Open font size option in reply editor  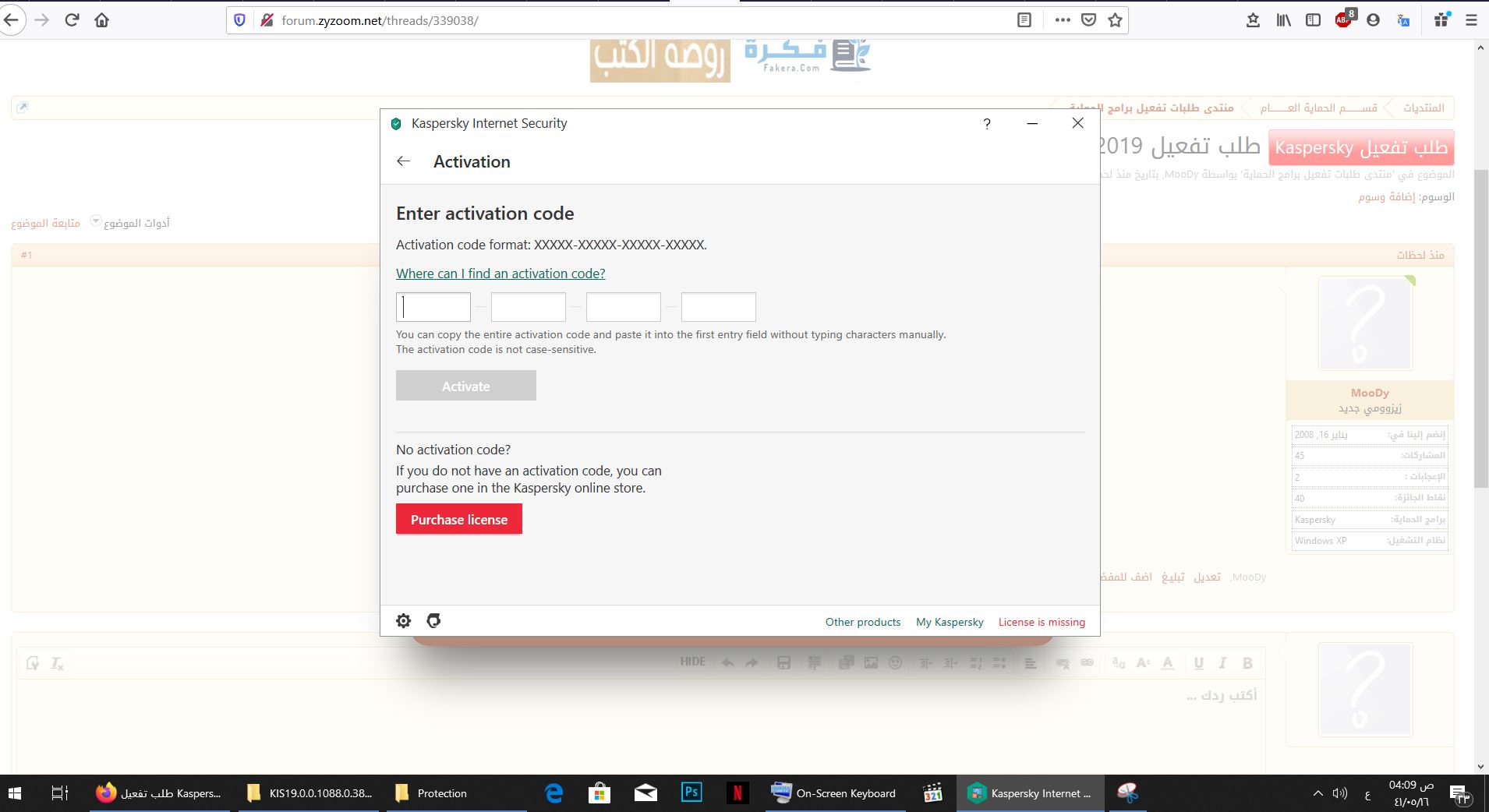[x=1143, y=663]
